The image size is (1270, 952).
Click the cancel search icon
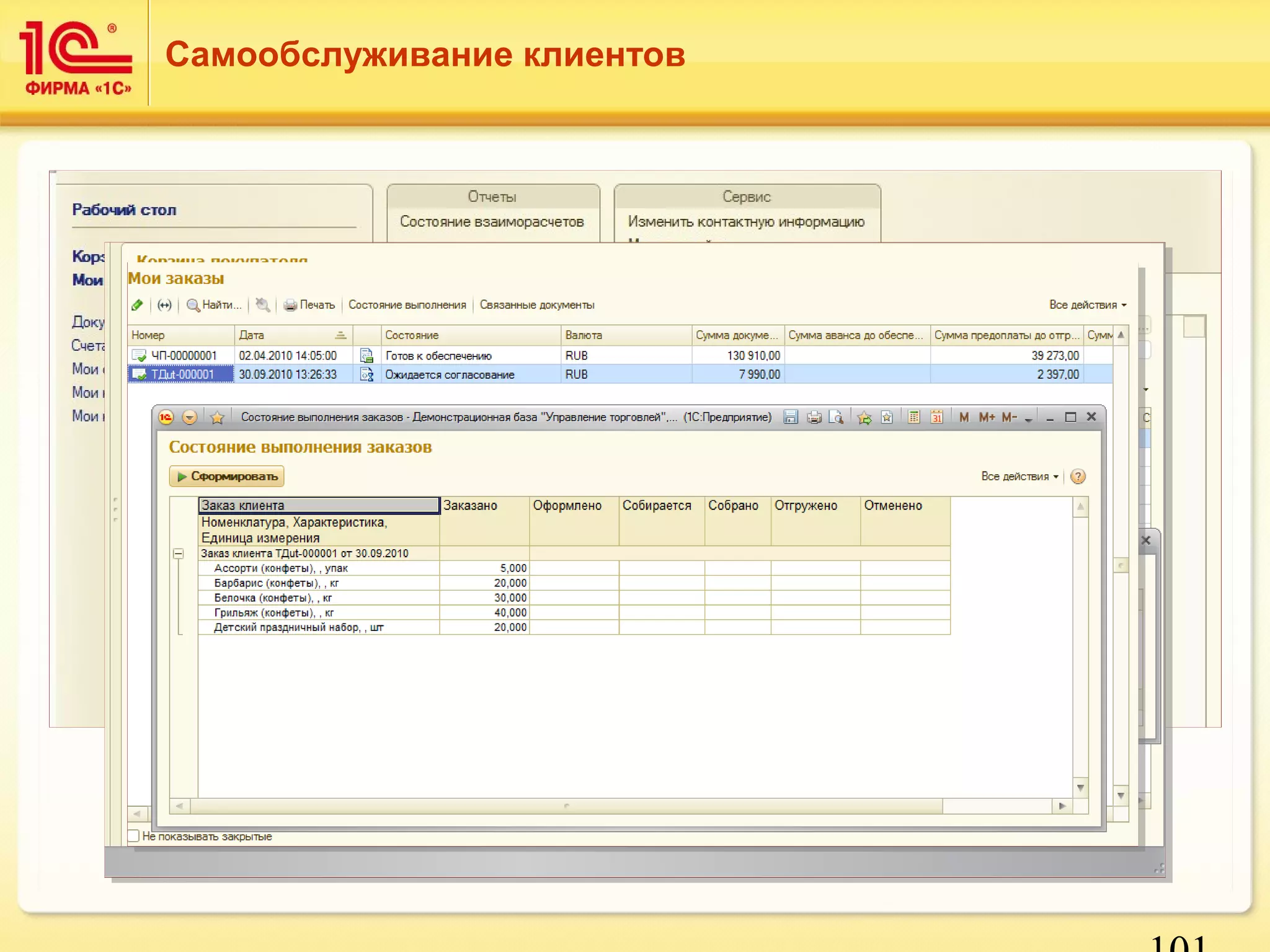pos(263,305)
